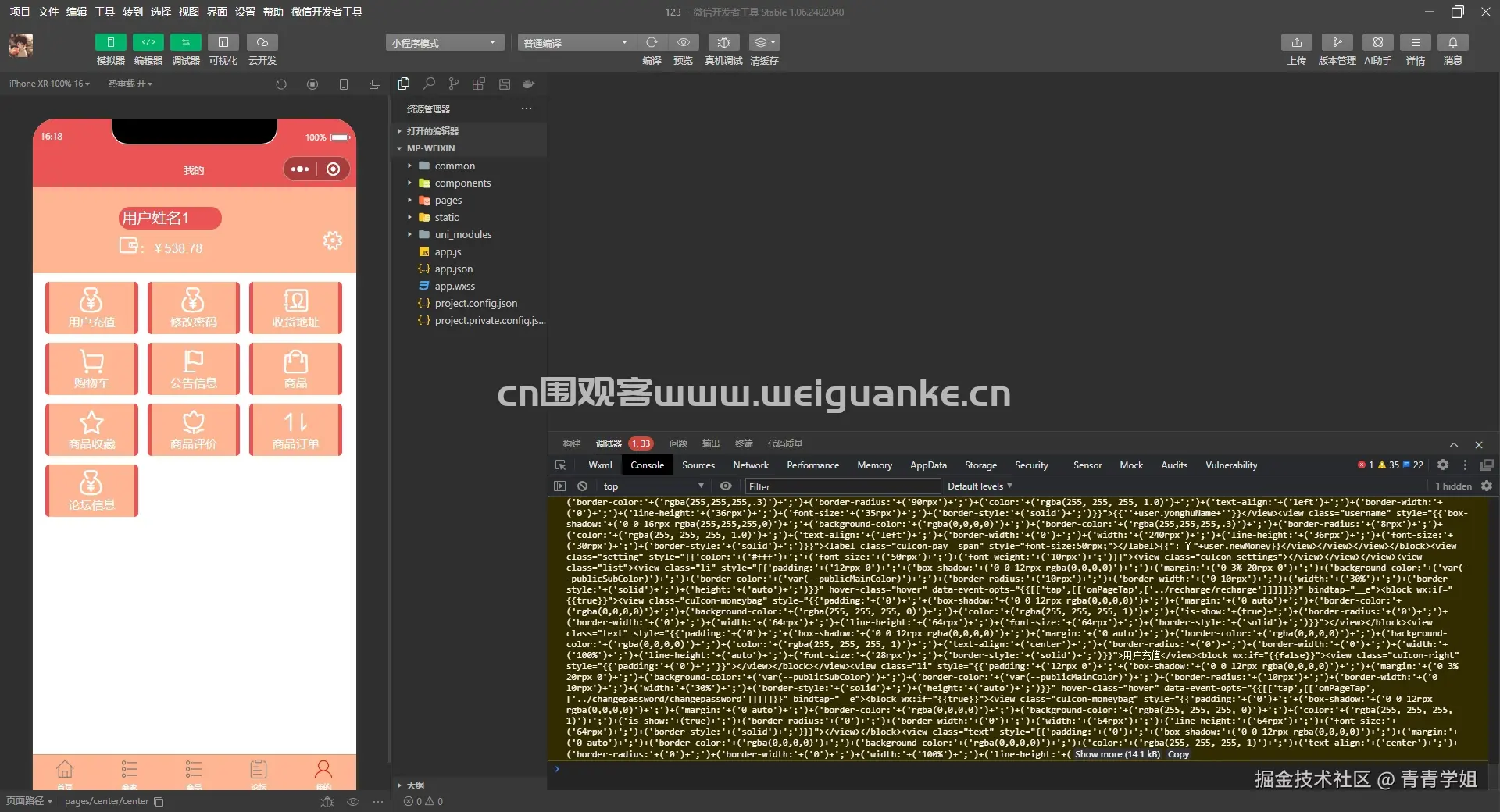The width and height of the screenshot is (1500, 812).
Task: Open the source control branch icon
Action: (454, 84)
